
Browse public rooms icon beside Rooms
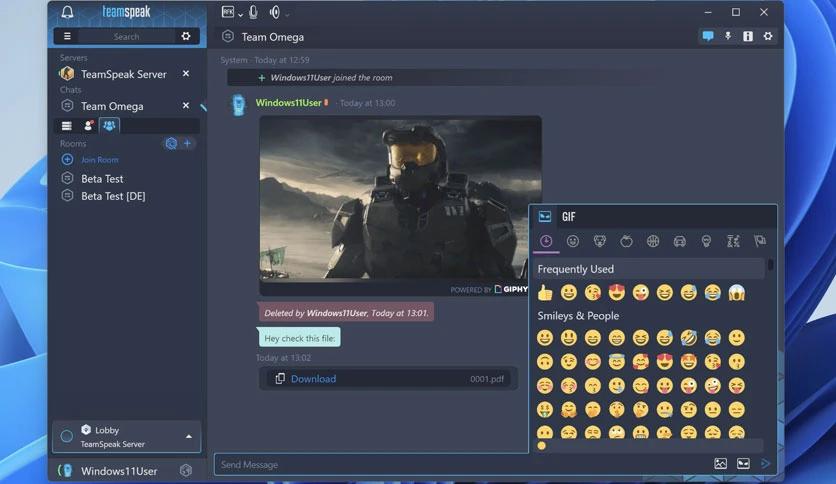click(171, 143)
